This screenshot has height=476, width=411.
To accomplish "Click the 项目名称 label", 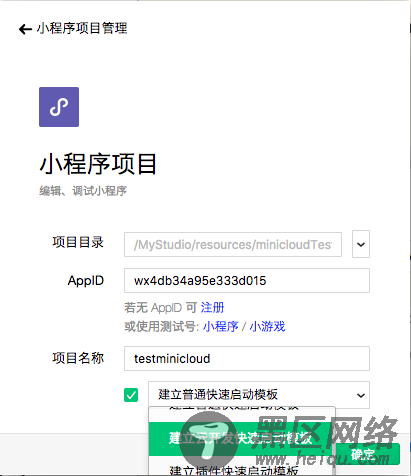I will [x=78, y=358].
